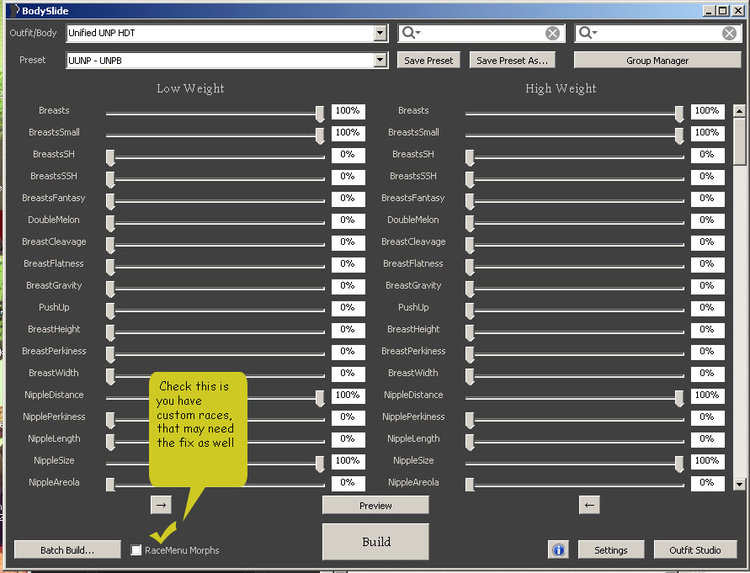Viewport: 750px width, 573px height.
Task: Clear the group filter search field
Action: click(729, 33)
